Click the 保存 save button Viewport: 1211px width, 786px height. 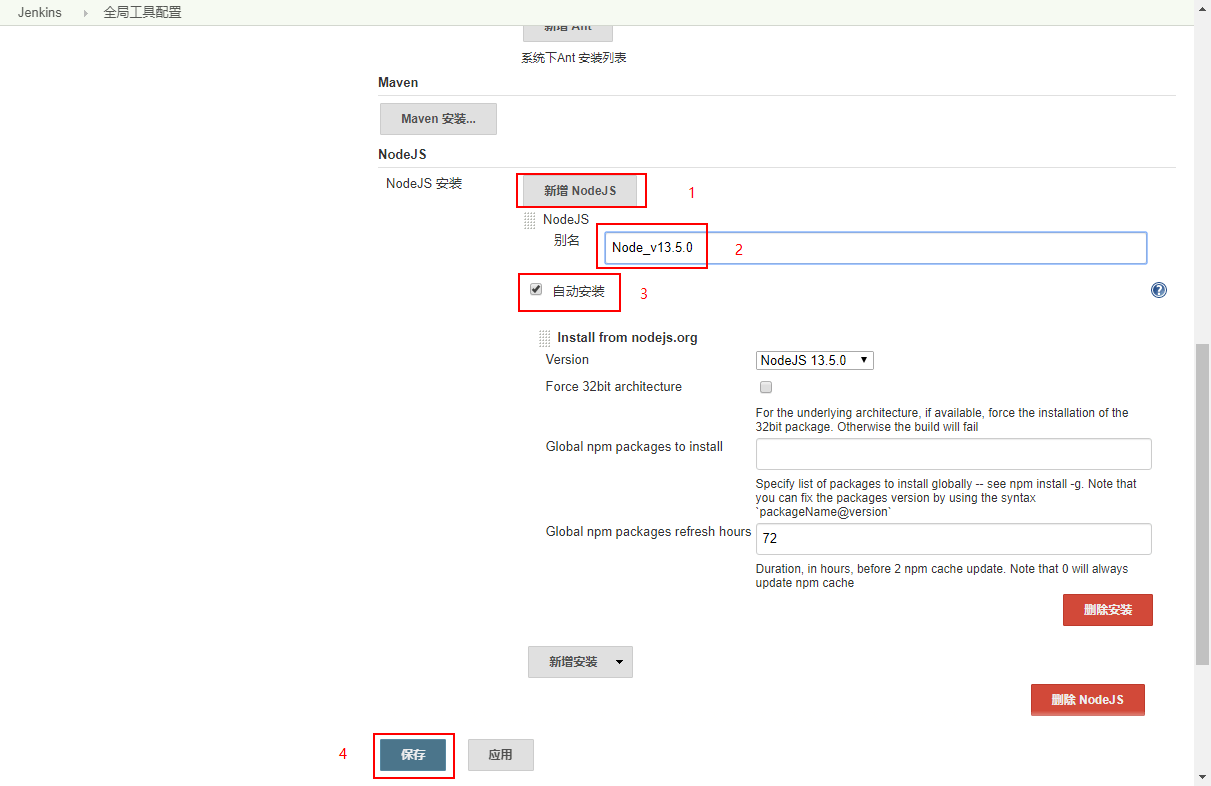pos(413,755)
